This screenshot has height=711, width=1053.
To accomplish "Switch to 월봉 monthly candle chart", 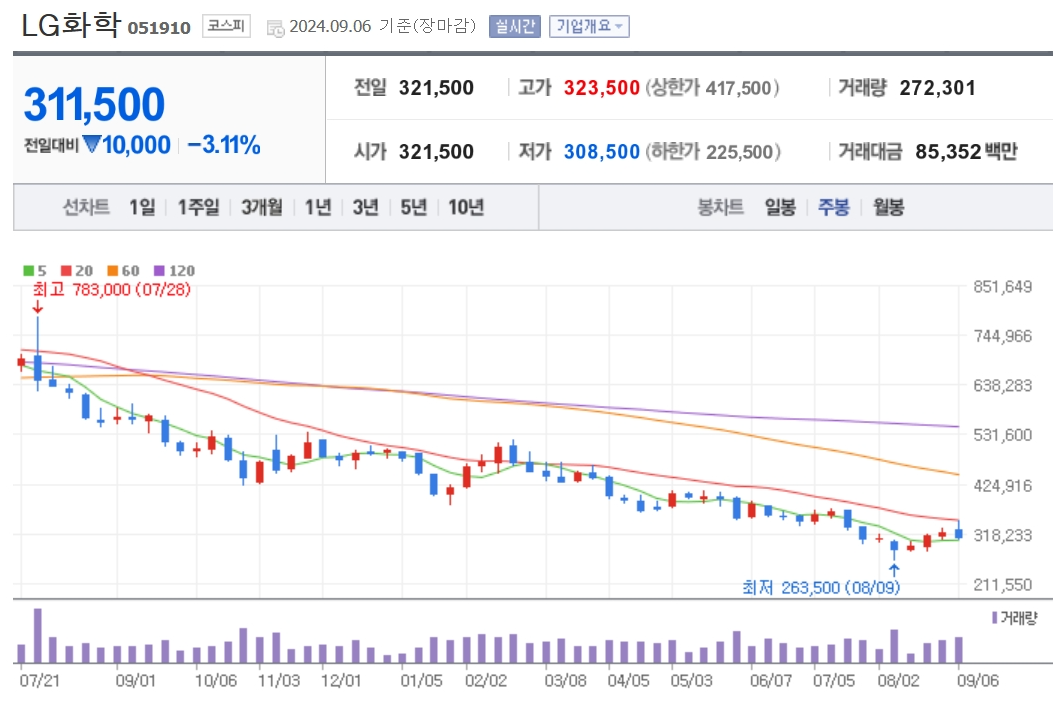I will 888,207.
